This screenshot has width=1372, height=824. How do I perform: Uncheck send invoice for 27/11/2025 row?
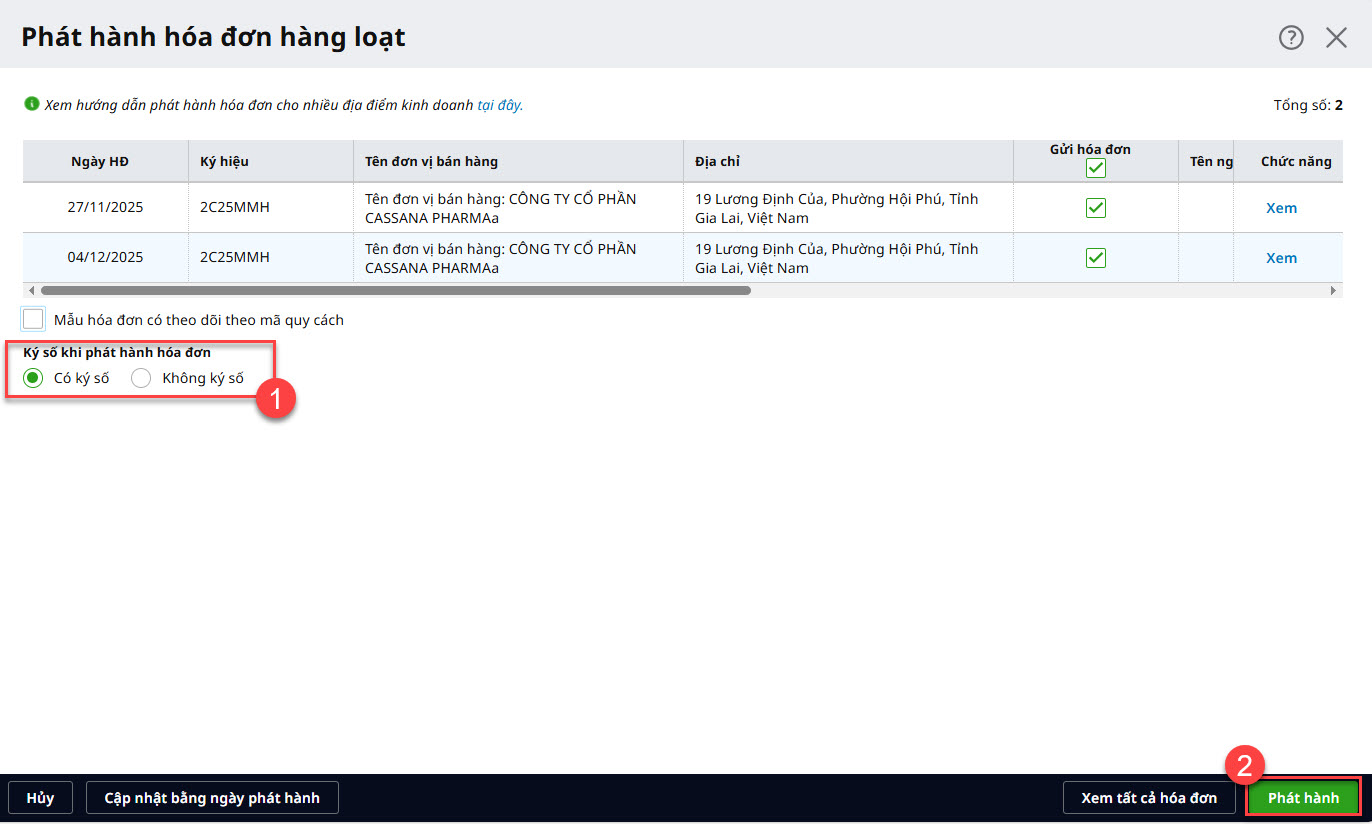click(1096, 208)
